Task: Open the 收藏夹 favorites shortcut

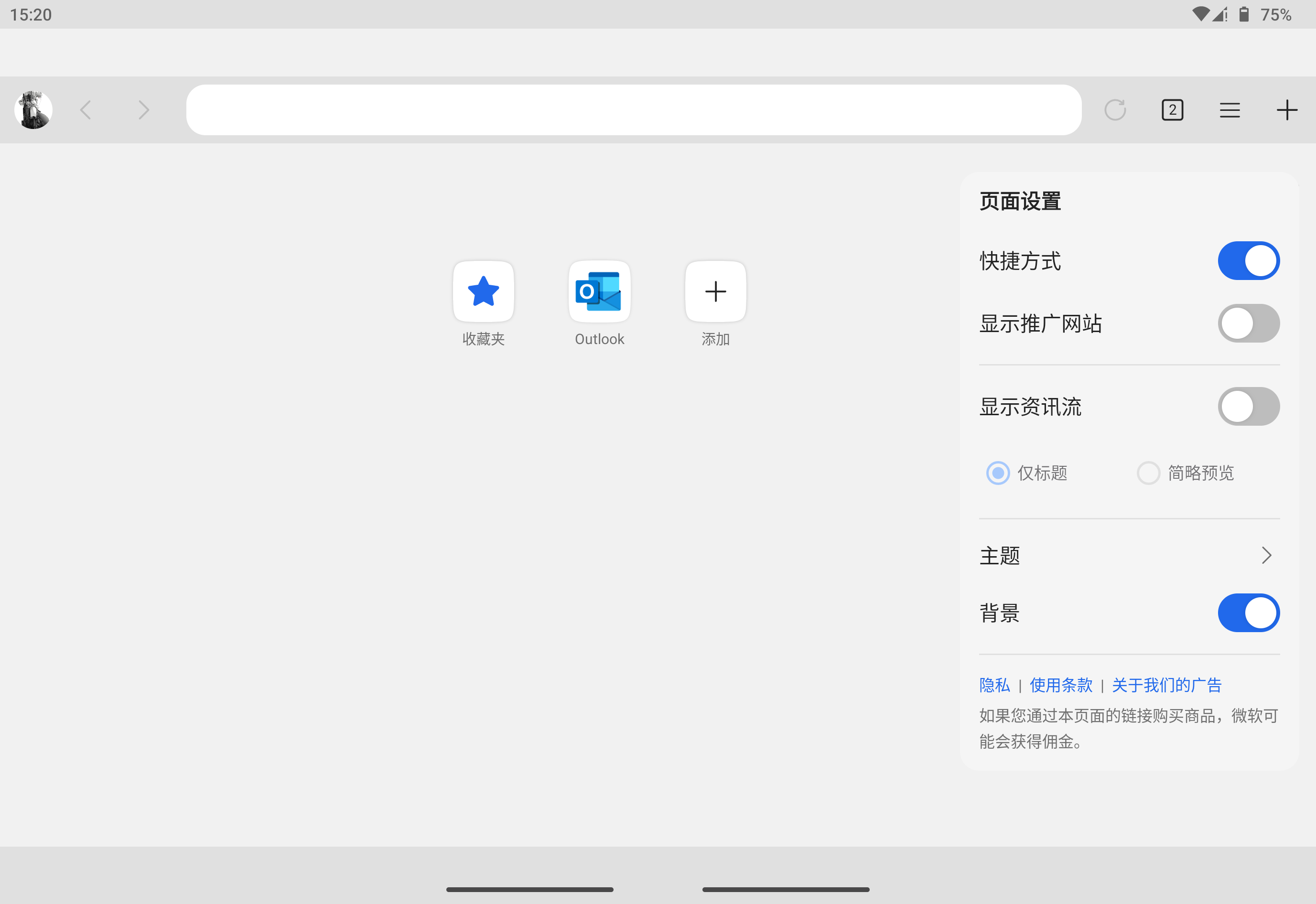Action: tap(483, 304)
